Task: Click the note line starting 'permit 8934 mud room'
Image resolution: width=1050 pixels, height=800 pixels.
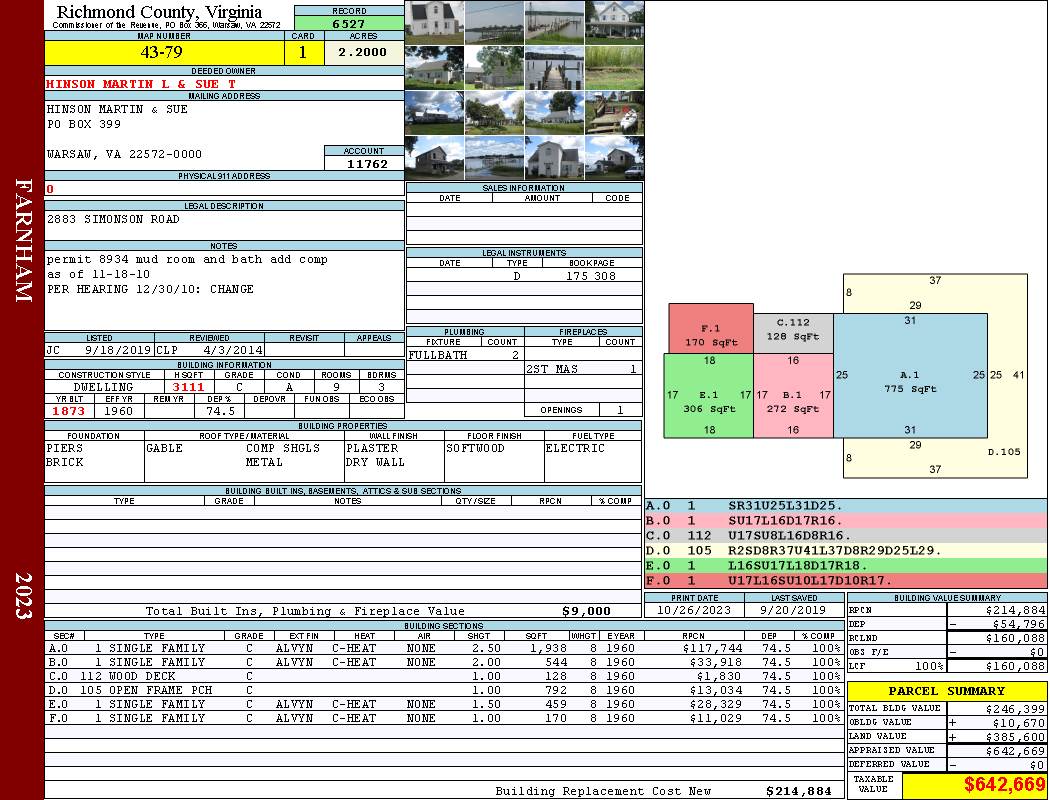Action: point(187,259)
